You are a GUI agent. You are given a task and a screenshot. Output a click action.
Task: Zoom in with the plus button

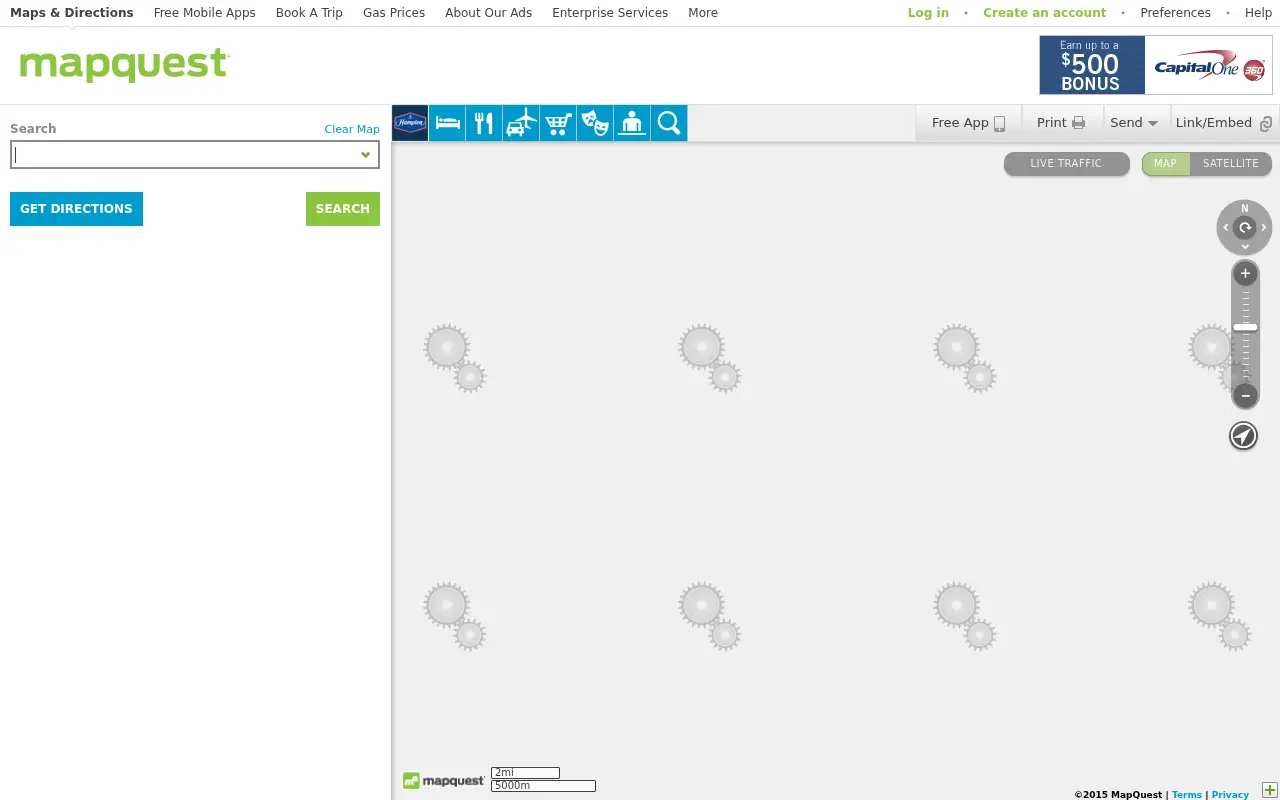(x=1245, y=273)
